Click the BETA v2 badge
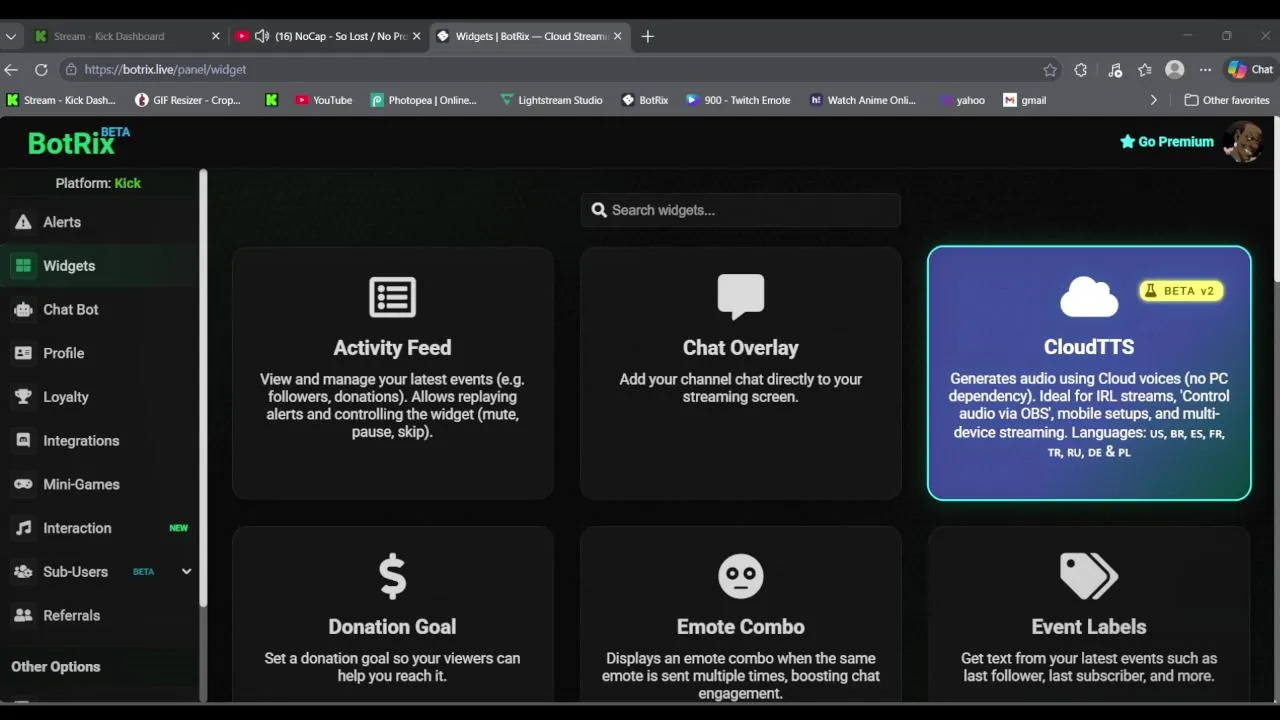Screen dimensions: 1280x720 point(1181,291)
